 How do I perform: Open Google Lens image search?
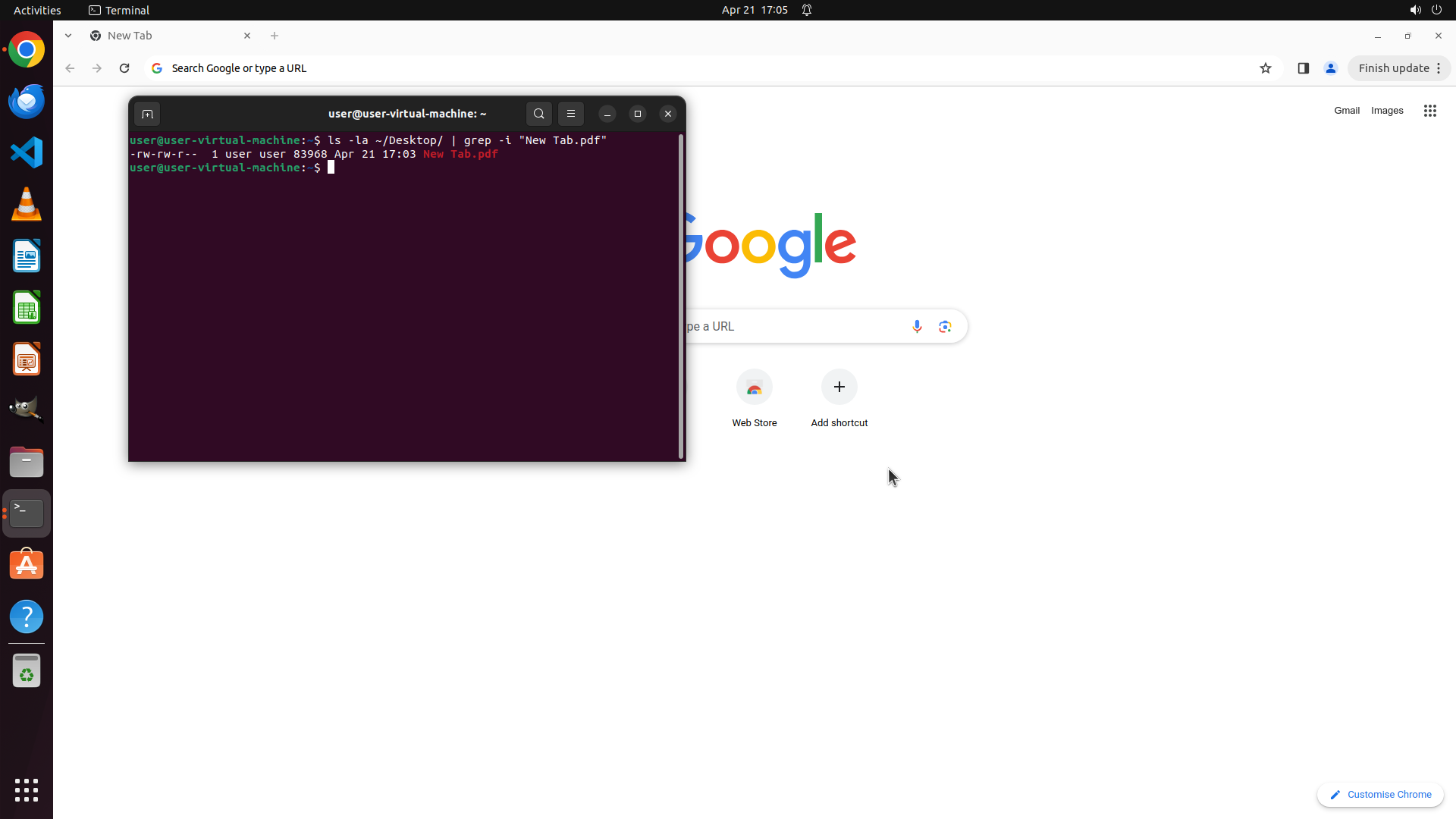click(945, 326)
